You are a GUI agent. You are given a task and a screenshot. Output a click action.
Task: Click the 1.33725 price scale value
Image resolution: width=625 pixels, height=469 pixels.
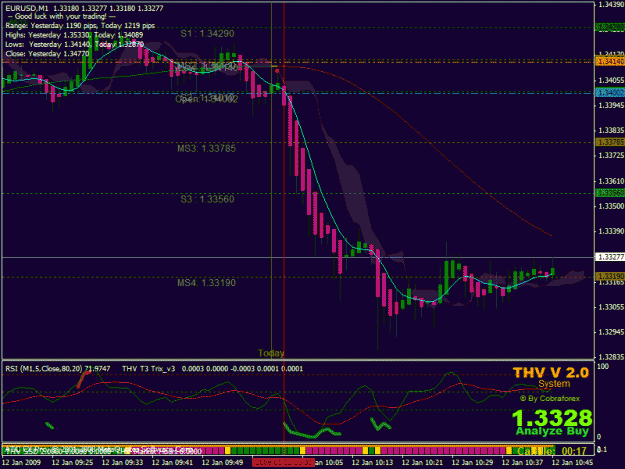[x=611, y=155]
